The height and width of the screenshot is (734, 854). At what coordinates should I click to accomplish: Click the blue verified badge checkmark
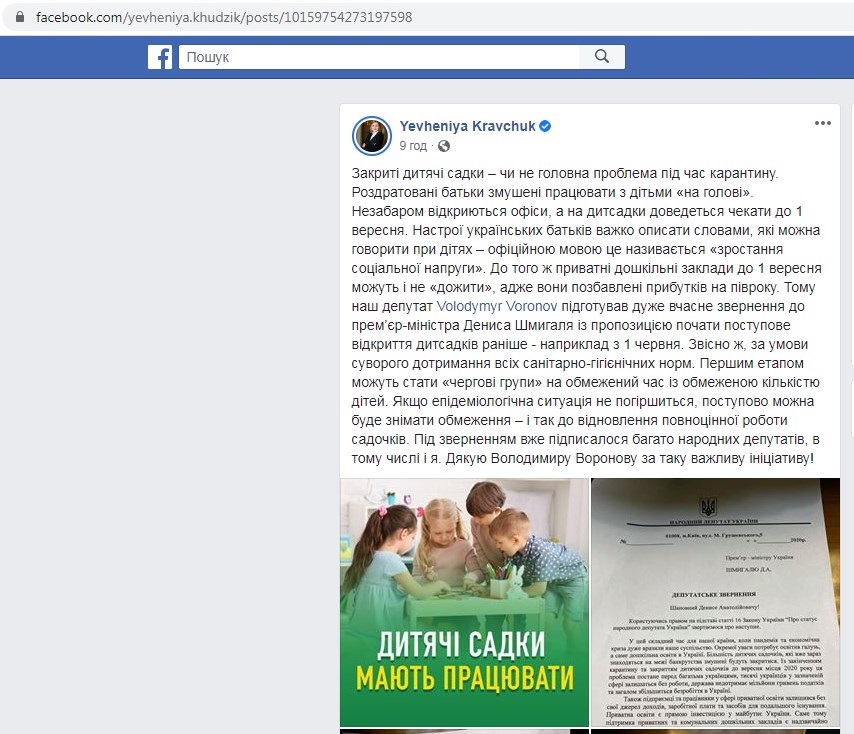[x=545, y=126]
